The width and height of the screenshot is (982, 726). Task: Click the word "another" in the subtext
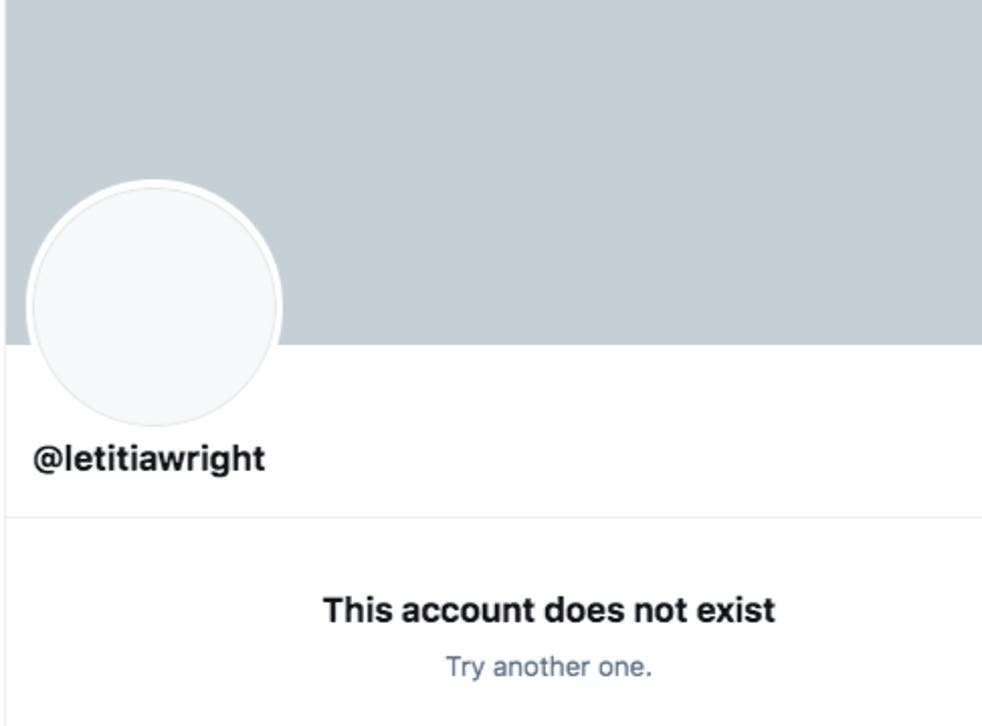[x=541, y=666]
